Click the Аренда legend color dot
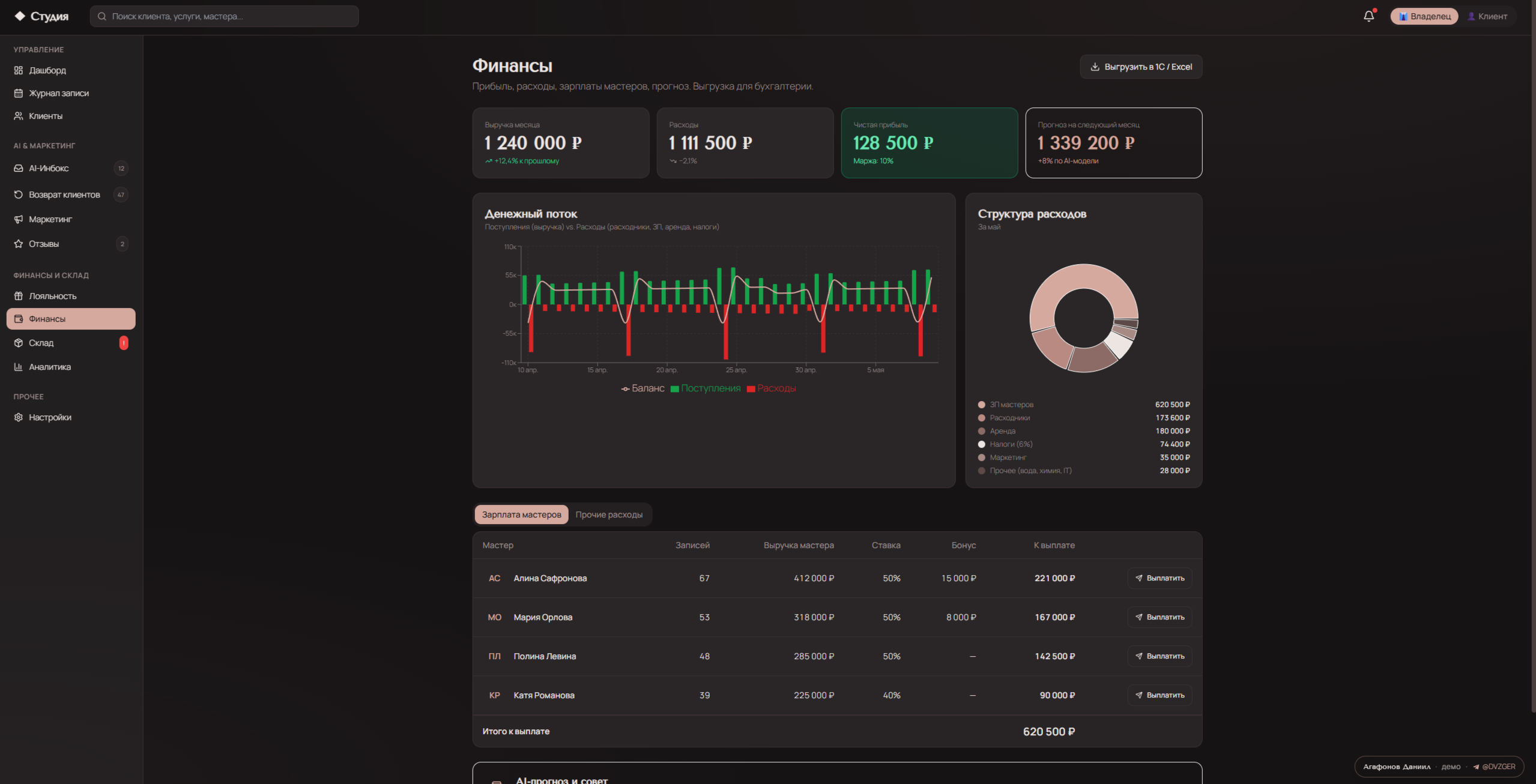 (982, 431)
